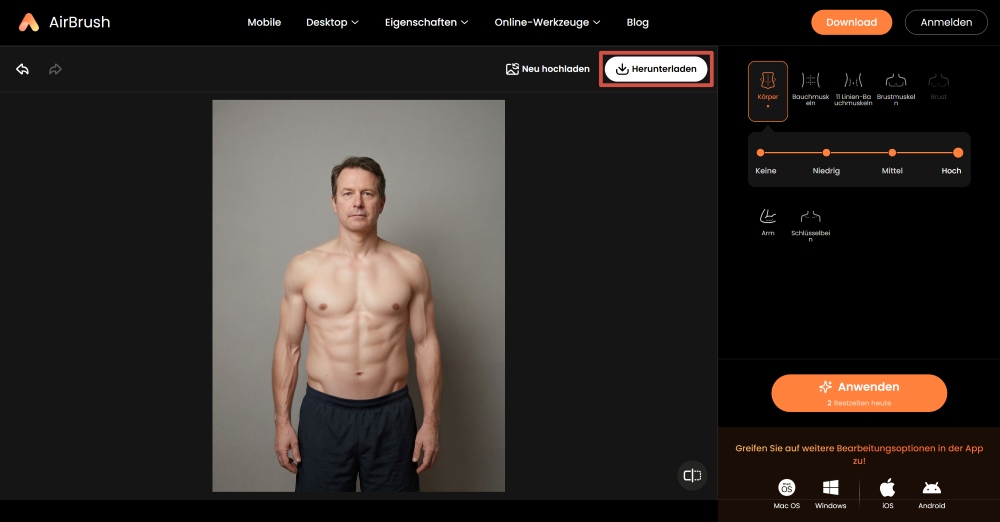
Task: Open the iOS app download
Action: click(888, 494)
